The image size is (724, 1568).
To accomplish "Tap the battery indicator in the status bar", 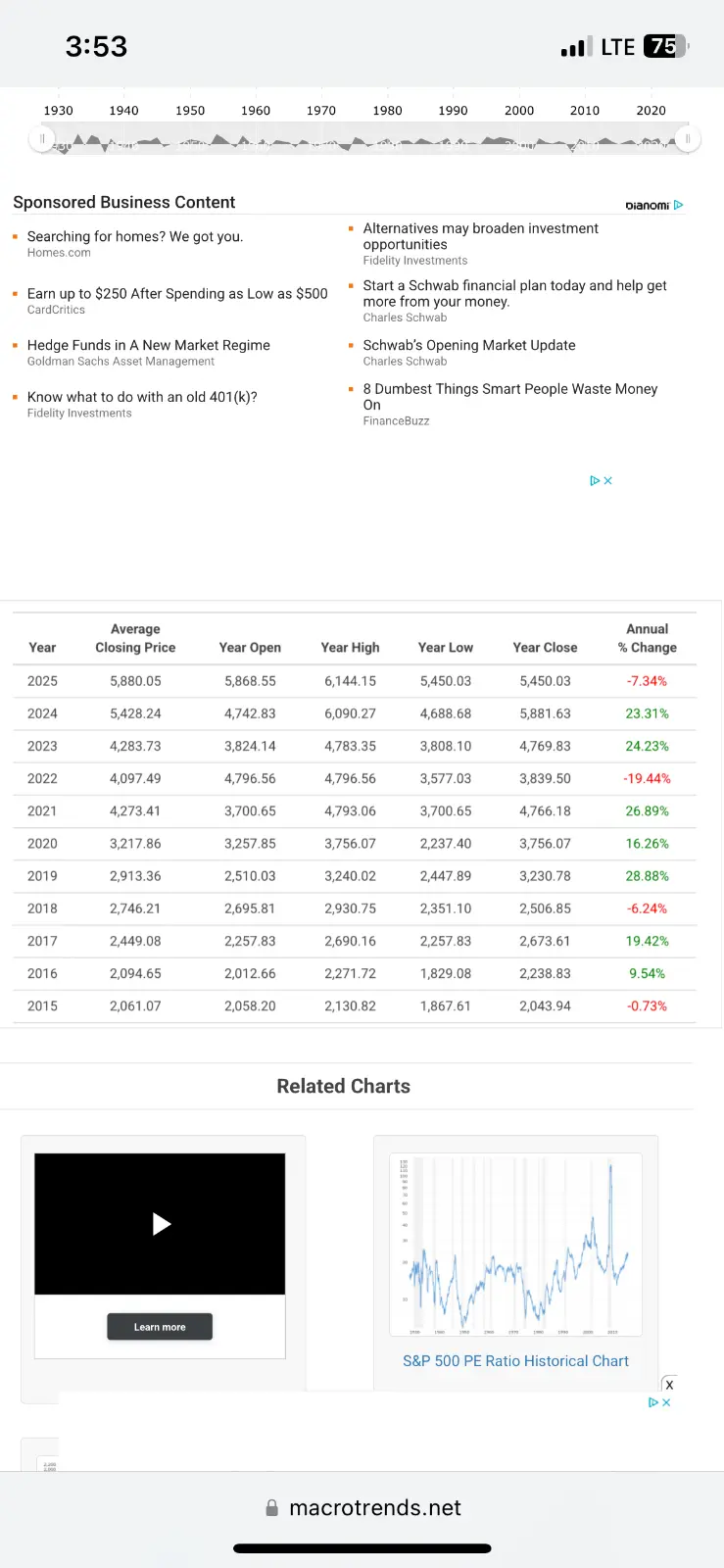I will click(666, 46).
